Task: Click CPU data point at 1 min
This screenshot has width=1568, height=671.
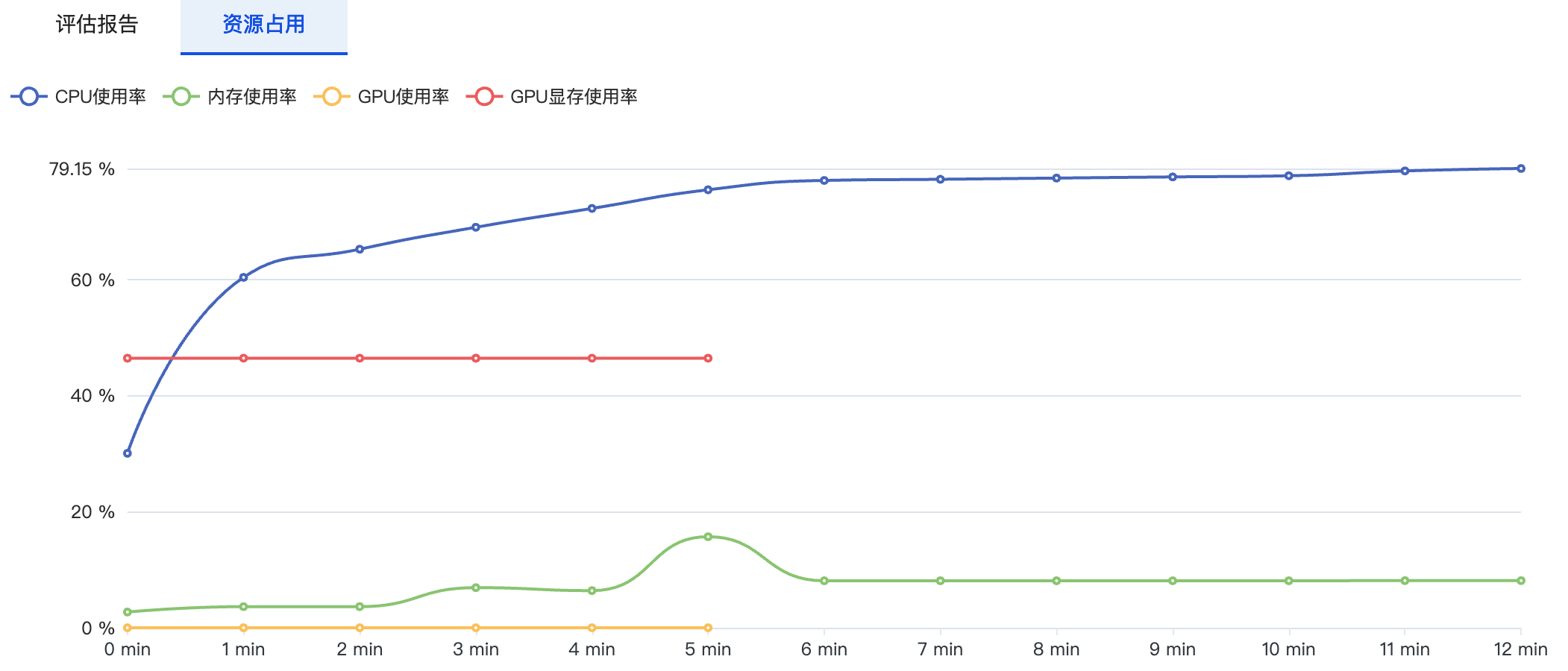Action: point(243,277)
